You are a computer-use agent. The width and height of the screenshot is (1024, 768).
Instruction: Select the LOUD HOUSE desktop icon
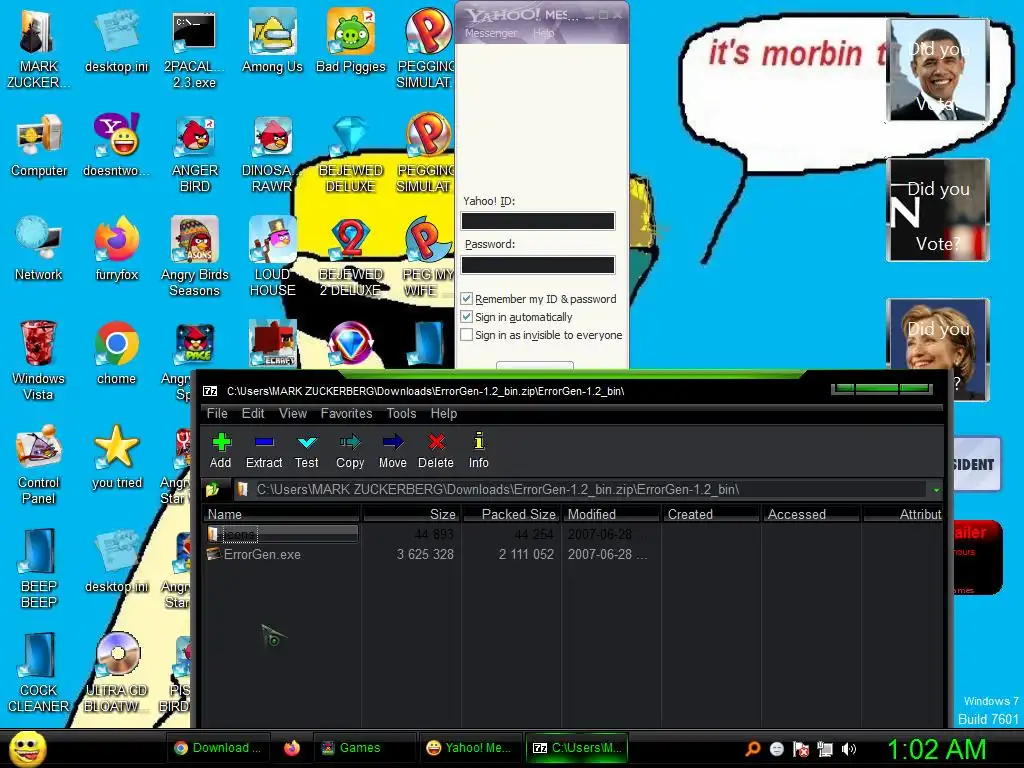(272, 256)
